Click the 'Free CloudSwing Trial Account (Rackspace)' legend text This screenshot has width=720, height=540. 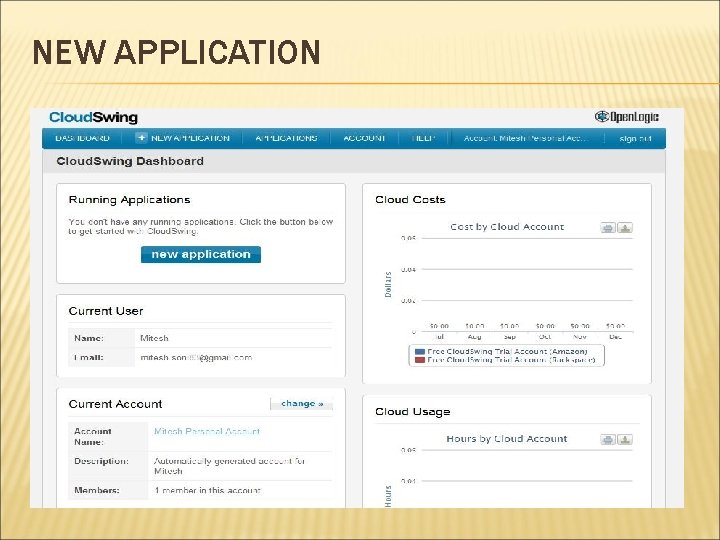(512, 360)
